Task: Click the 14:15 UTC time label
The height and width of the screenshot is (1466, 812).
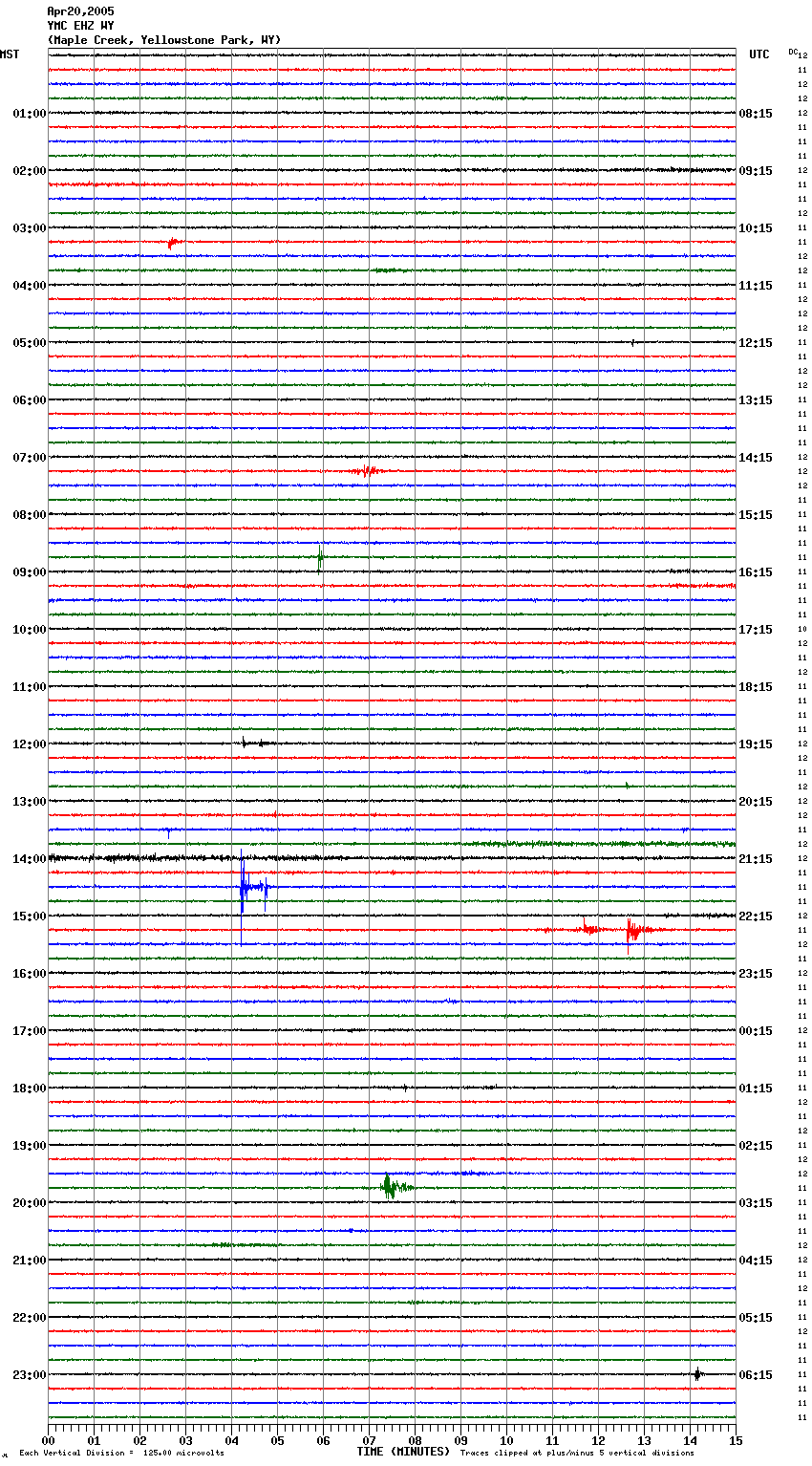Action: [756, 458]
